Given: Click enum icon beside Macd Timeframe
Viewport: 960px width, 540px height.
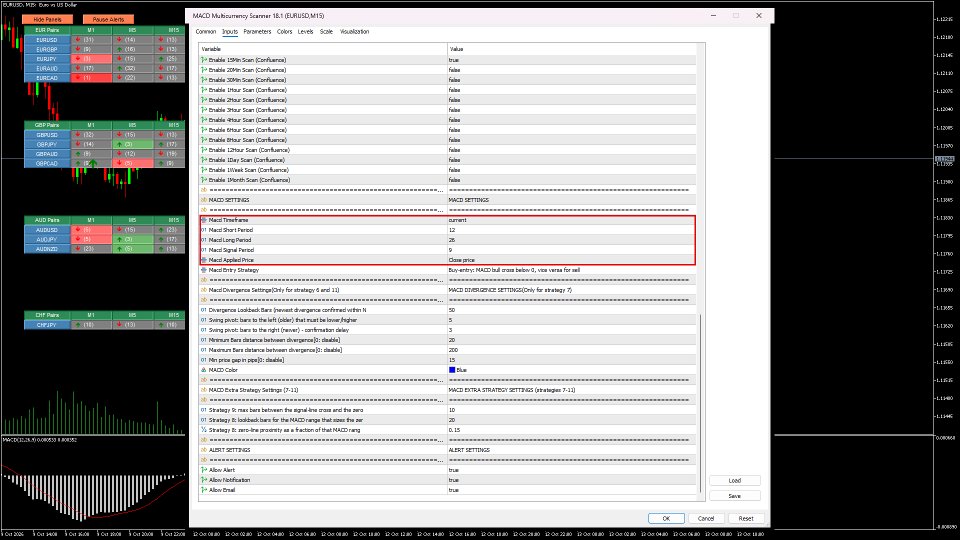Looking at the screenshot, I should pos(204,220).
